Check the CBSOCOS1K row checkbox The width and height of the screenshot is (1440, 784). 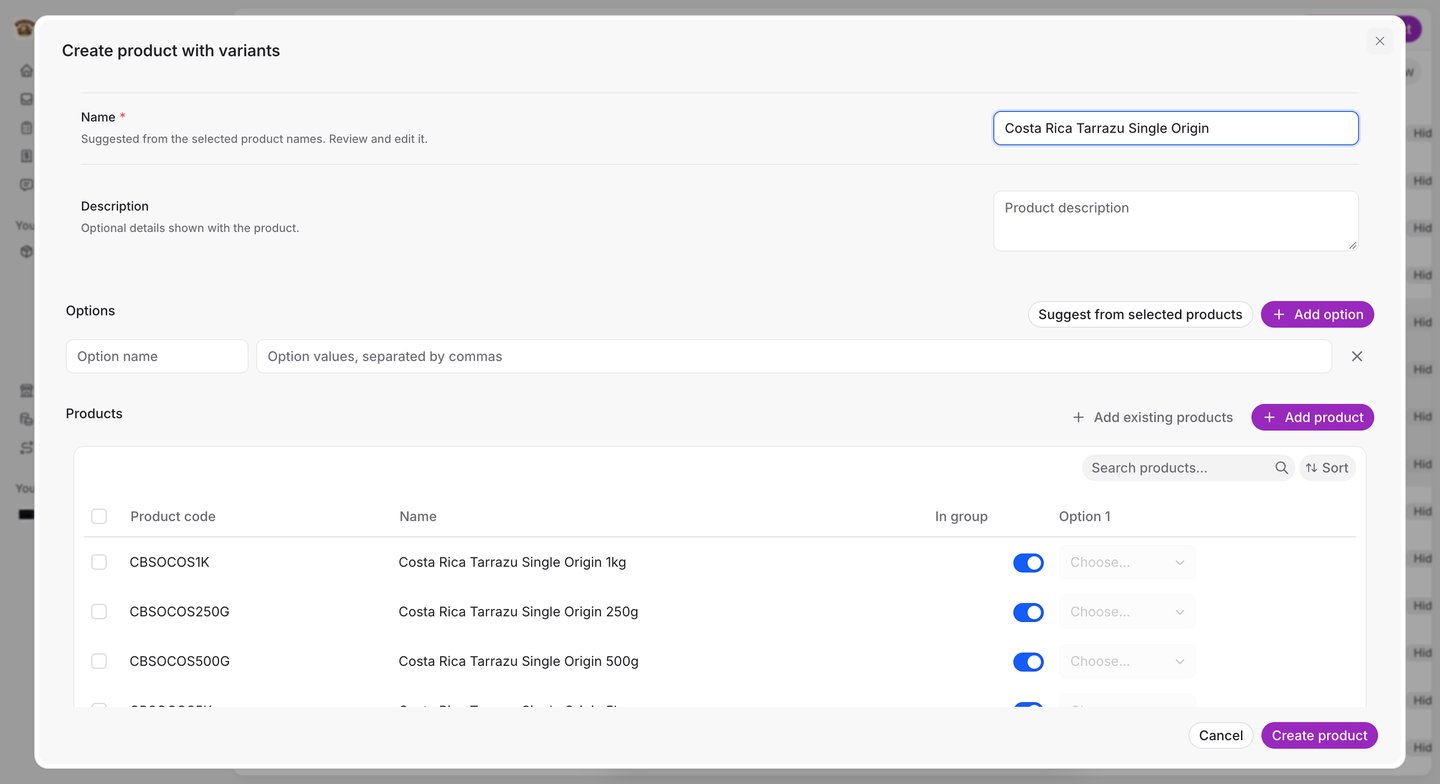(99, 562)
